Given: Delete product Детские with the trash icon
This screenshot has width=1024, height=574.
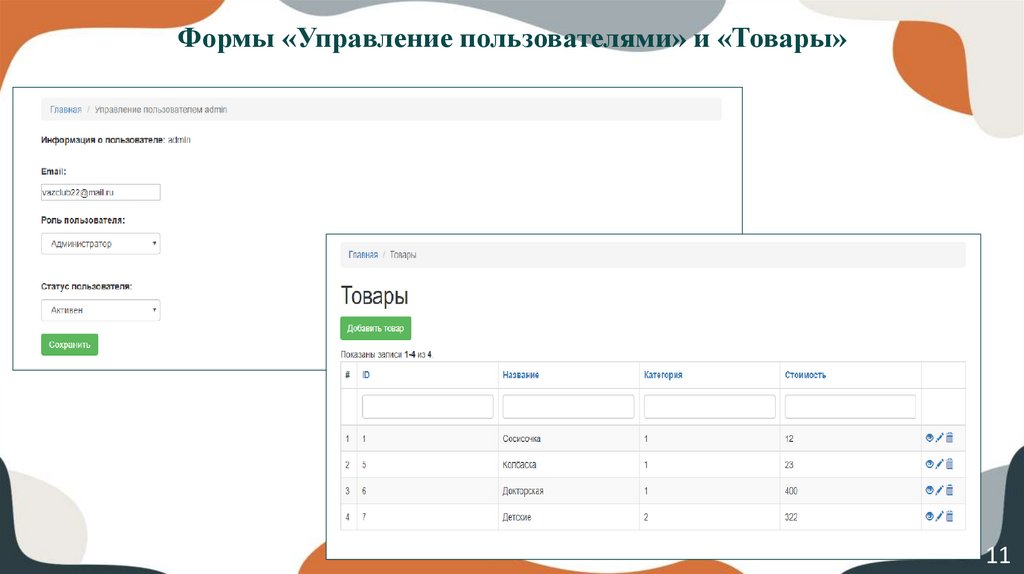Looking at the screenshot, I should coord(950,517).
